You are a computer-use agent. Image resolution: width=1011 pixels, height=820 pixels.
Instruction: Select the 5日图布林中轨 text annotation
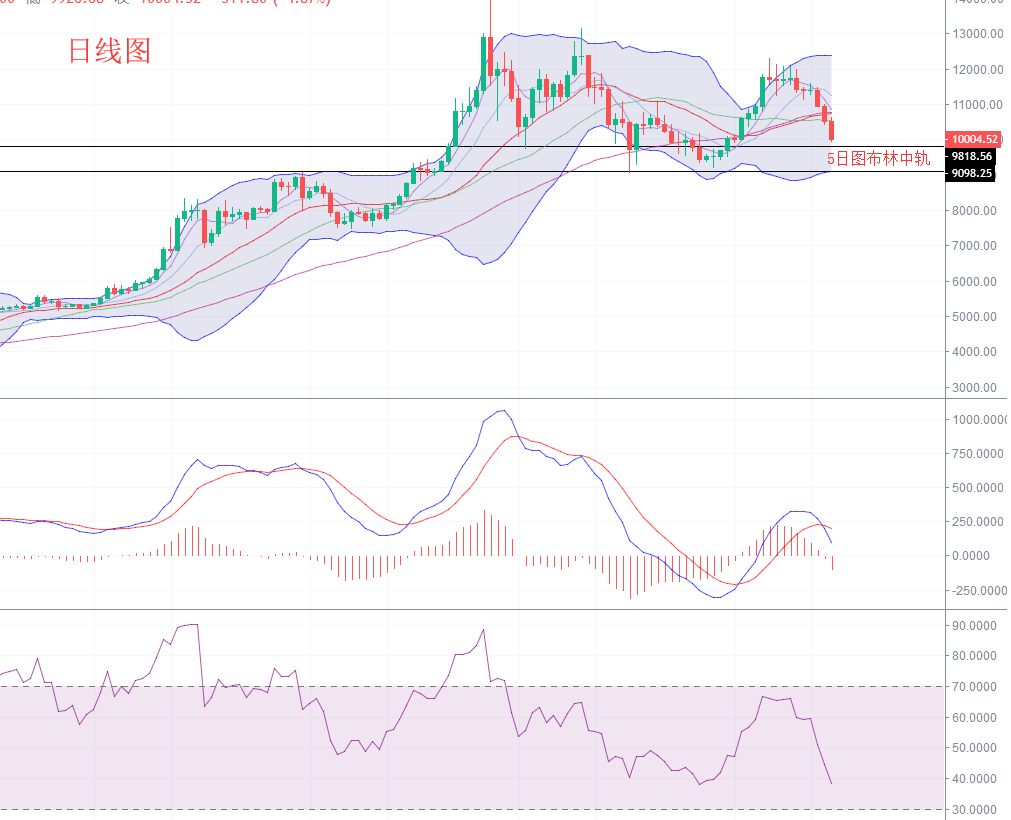(x=878, y=158)
